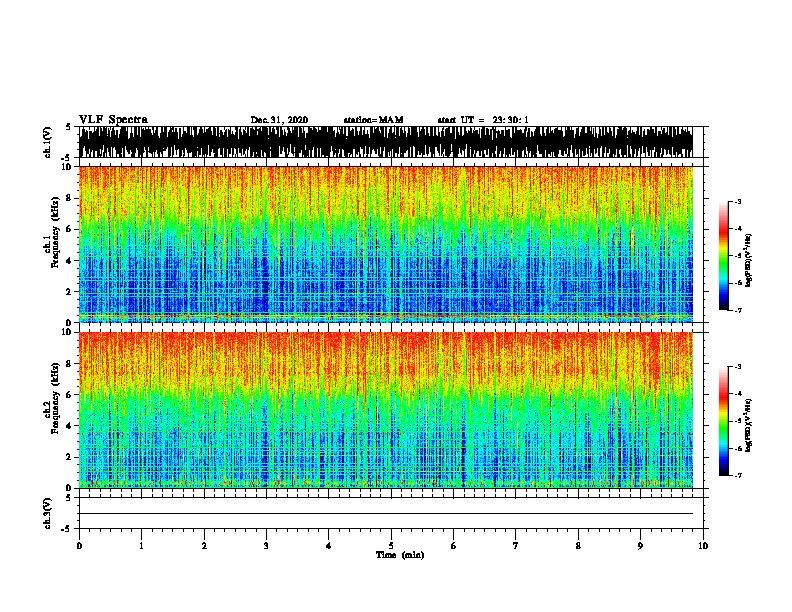Click time axis tick label "5"

pyautogui.click(x=391, y=546)
